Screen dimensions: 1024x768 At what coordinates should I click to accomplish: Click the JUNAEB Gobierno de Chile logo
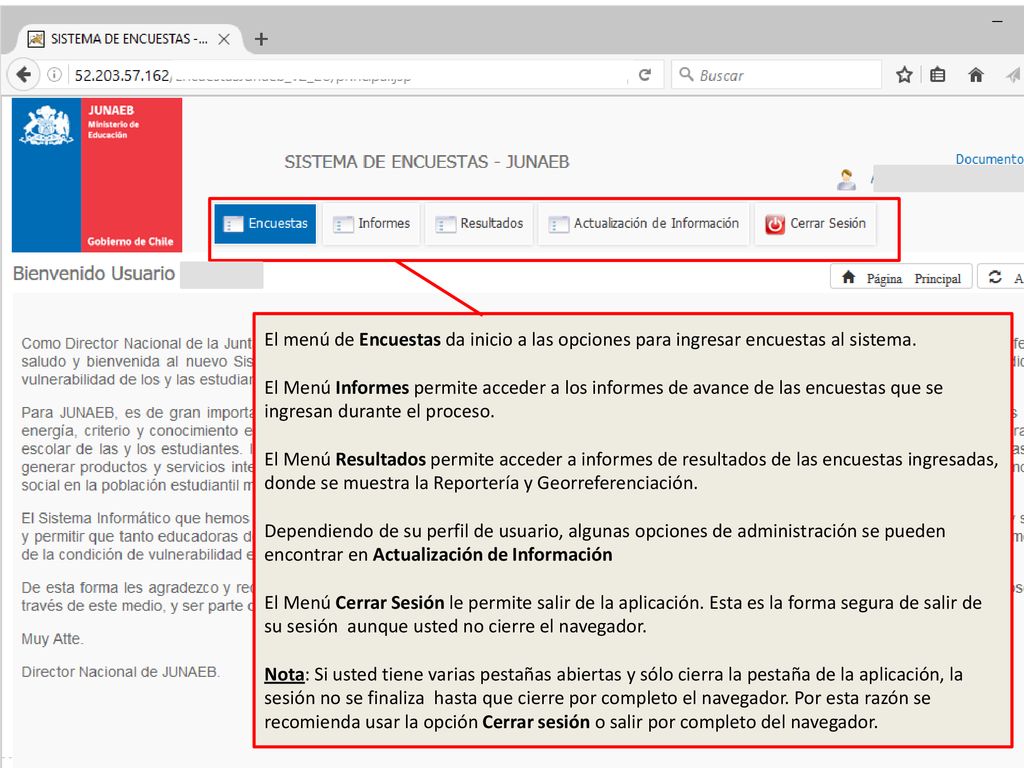coord(97,175)
